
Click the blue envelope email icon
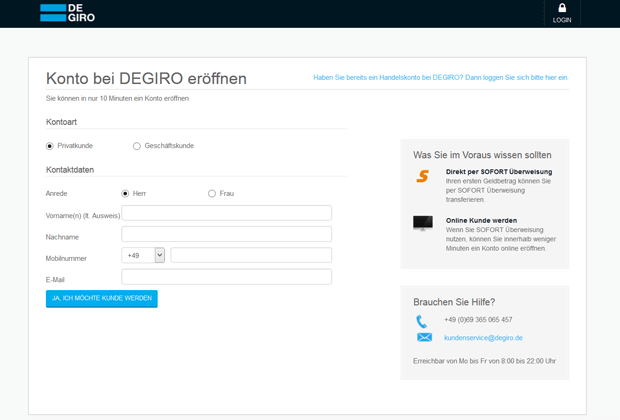point(424,337)
